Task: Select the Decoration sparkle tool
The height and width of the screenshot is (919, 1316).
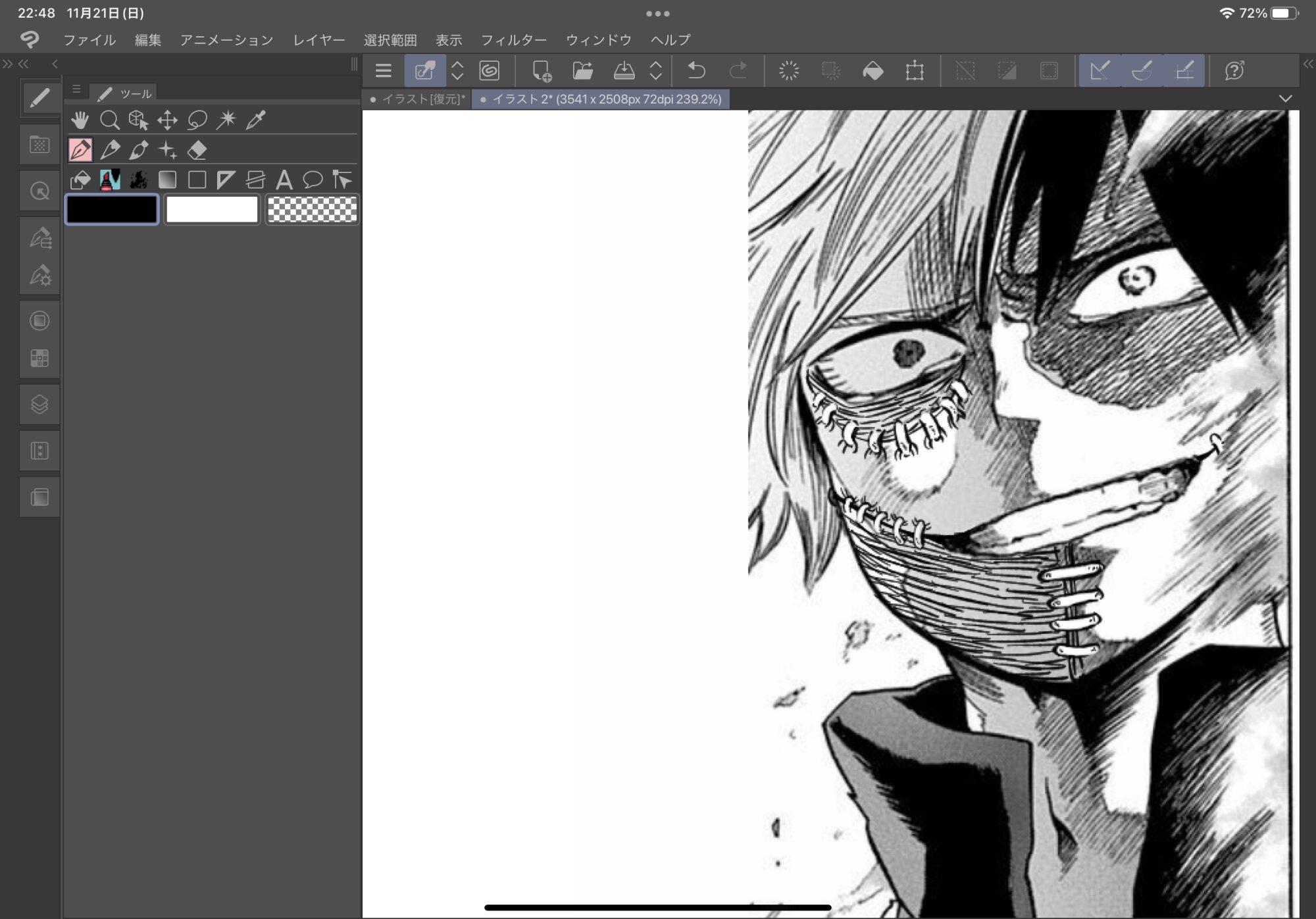Action: 168,150
